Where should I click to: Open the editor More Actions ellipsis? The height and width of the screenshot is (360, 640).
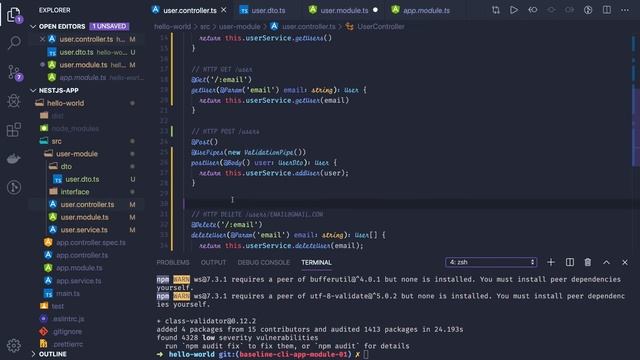point(625,10)
